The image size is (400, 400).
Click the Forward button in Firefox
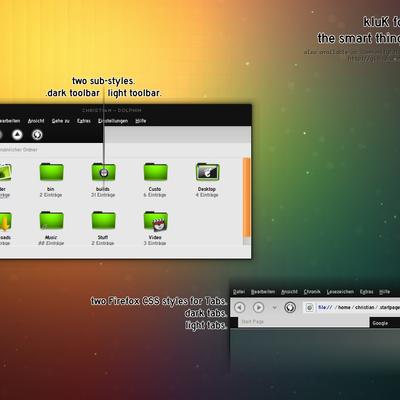(x=258, y=307)
